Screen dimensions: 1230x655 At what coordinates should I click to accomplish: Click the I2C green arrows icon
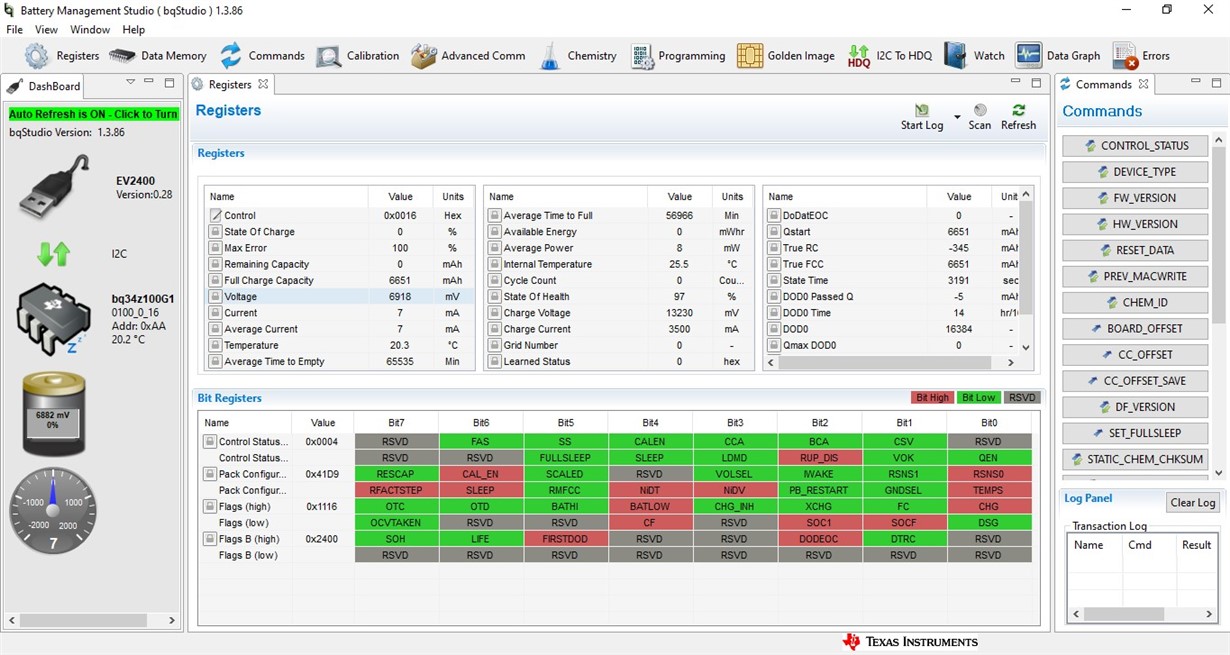click(54, 254)
